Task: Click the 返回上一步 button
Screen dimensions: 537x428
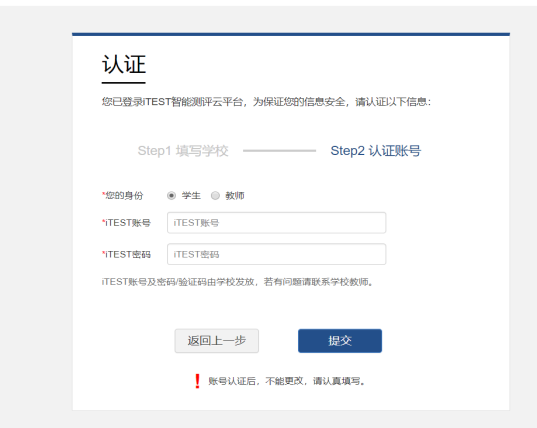Action: (x=216, y=341)
